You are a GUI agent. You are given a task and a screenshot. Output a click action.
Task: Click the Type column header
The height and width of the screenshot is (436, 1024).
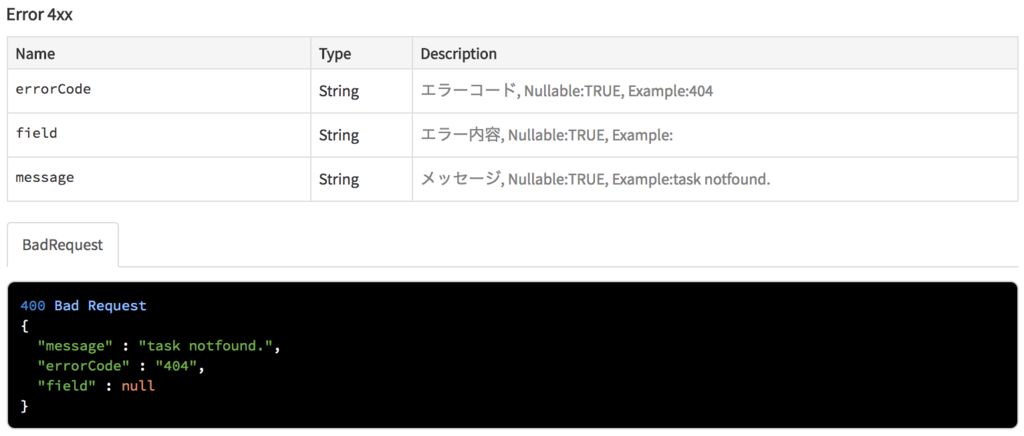click(334, 54)
